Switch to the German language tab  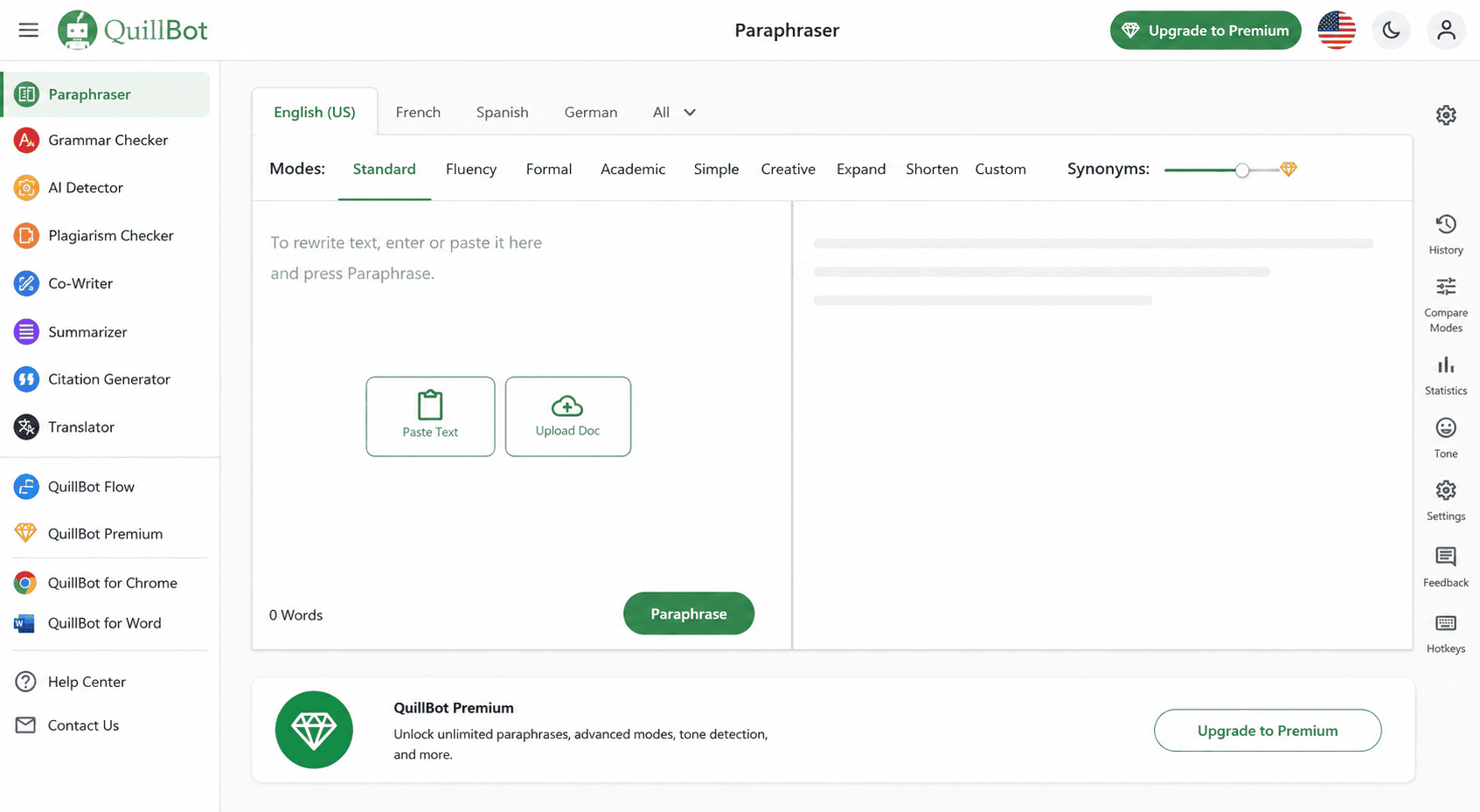pyautogui.click(x=591, y=113)
